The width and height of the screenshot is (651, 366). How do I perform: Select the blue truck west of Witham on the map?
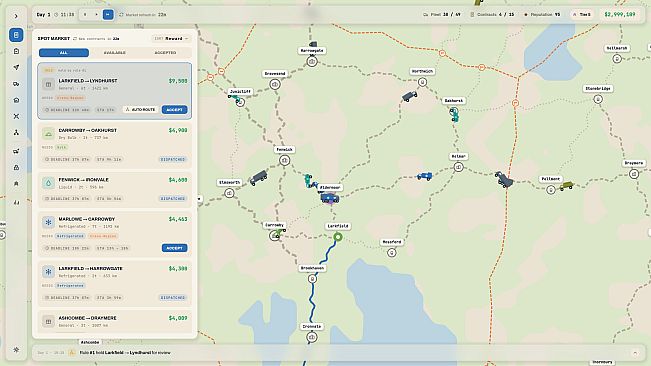pos(424,176)
